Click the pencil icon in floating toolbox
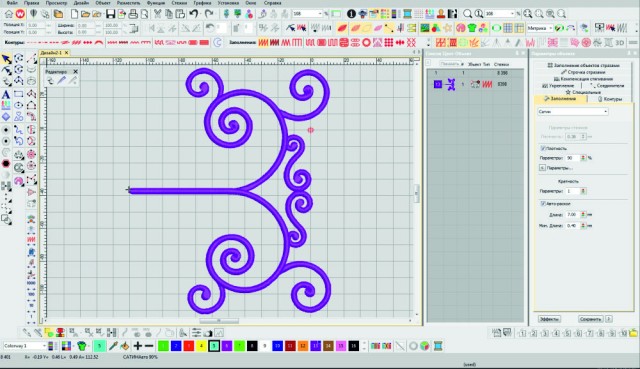 coord(61,81)
